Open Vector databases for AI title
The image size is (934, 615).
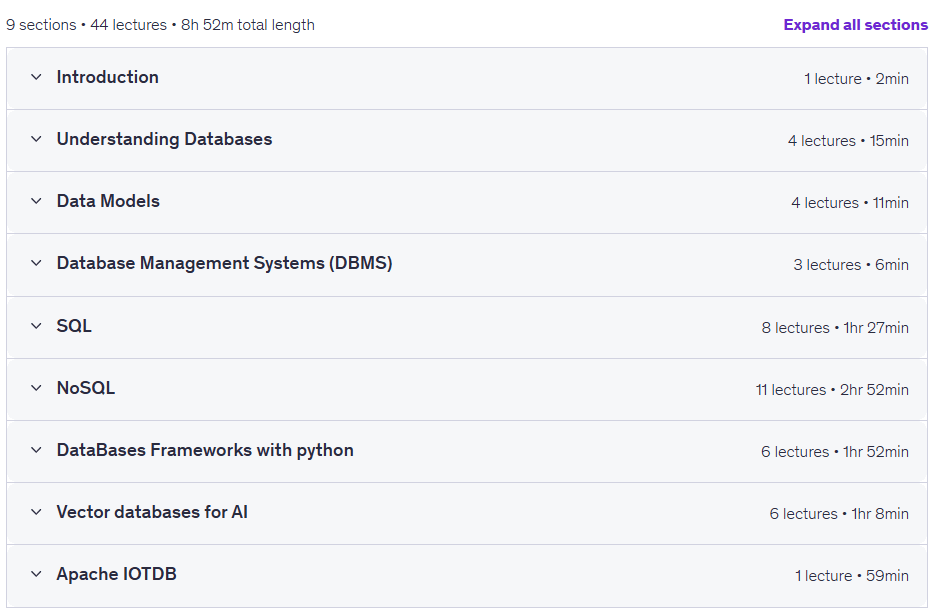[x=152, y=512]
